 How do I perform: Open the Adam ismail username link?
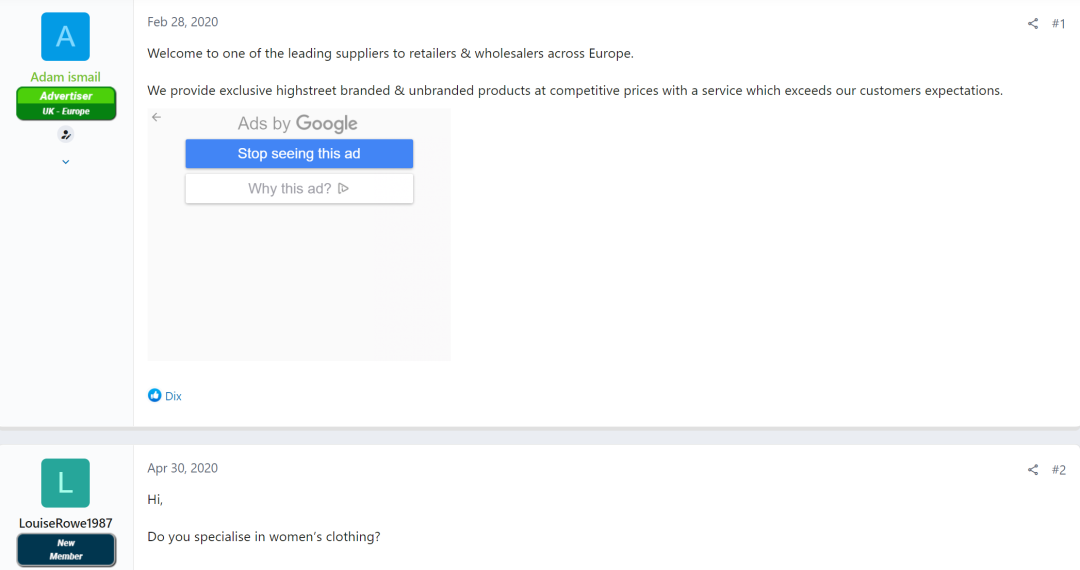click(66, 77)
